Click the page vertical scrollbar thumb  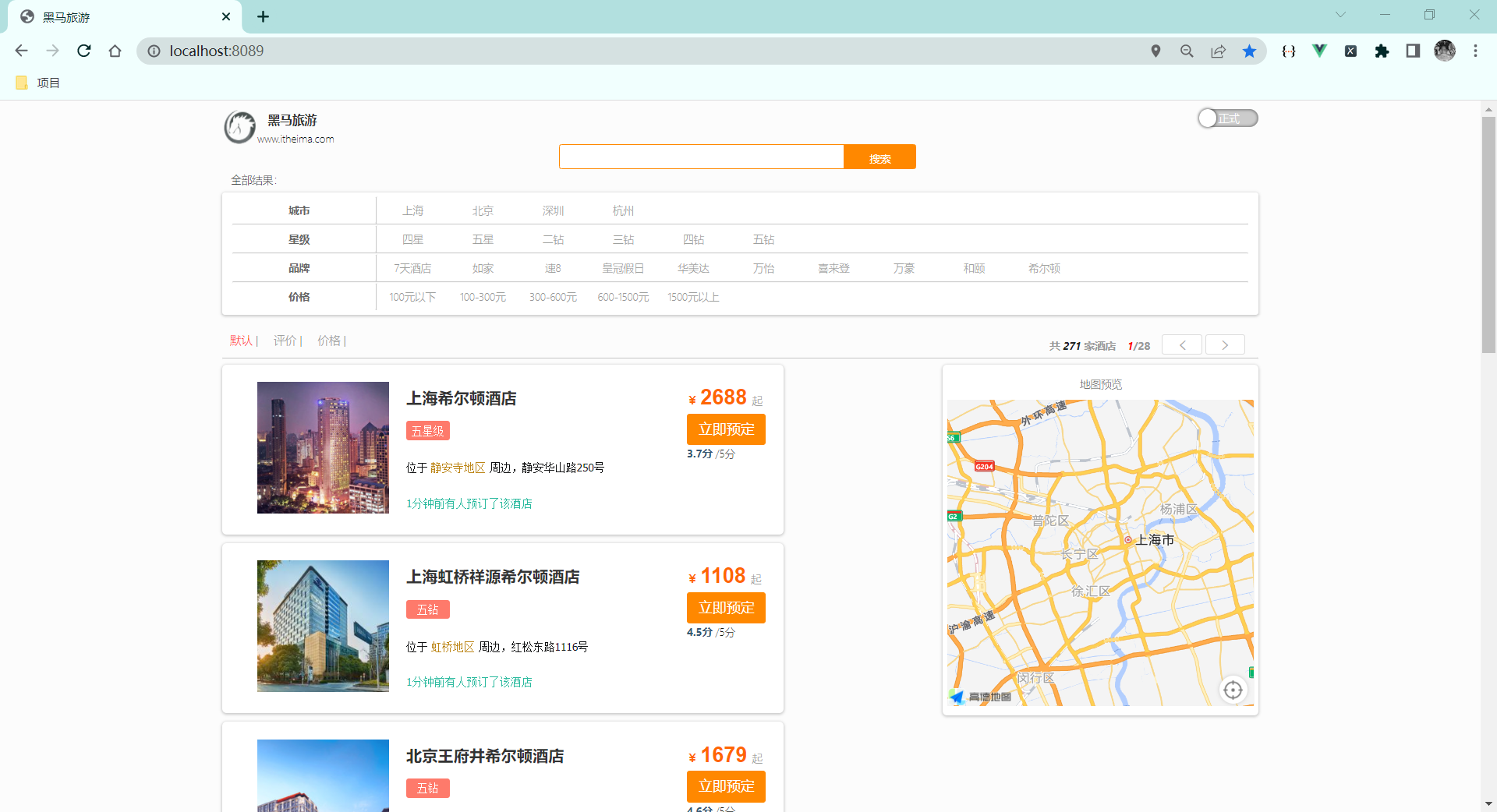coord(1488,234)
